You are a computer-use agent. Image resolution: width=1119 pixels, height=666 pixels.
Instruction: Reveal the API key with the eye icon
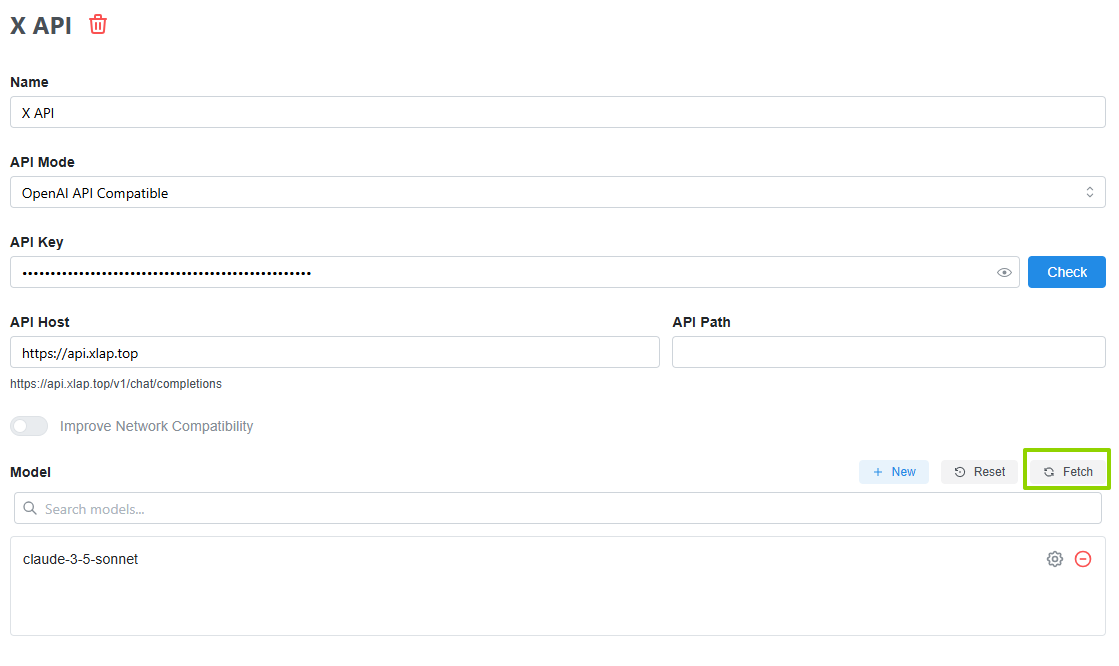(x=1003, y=273)
